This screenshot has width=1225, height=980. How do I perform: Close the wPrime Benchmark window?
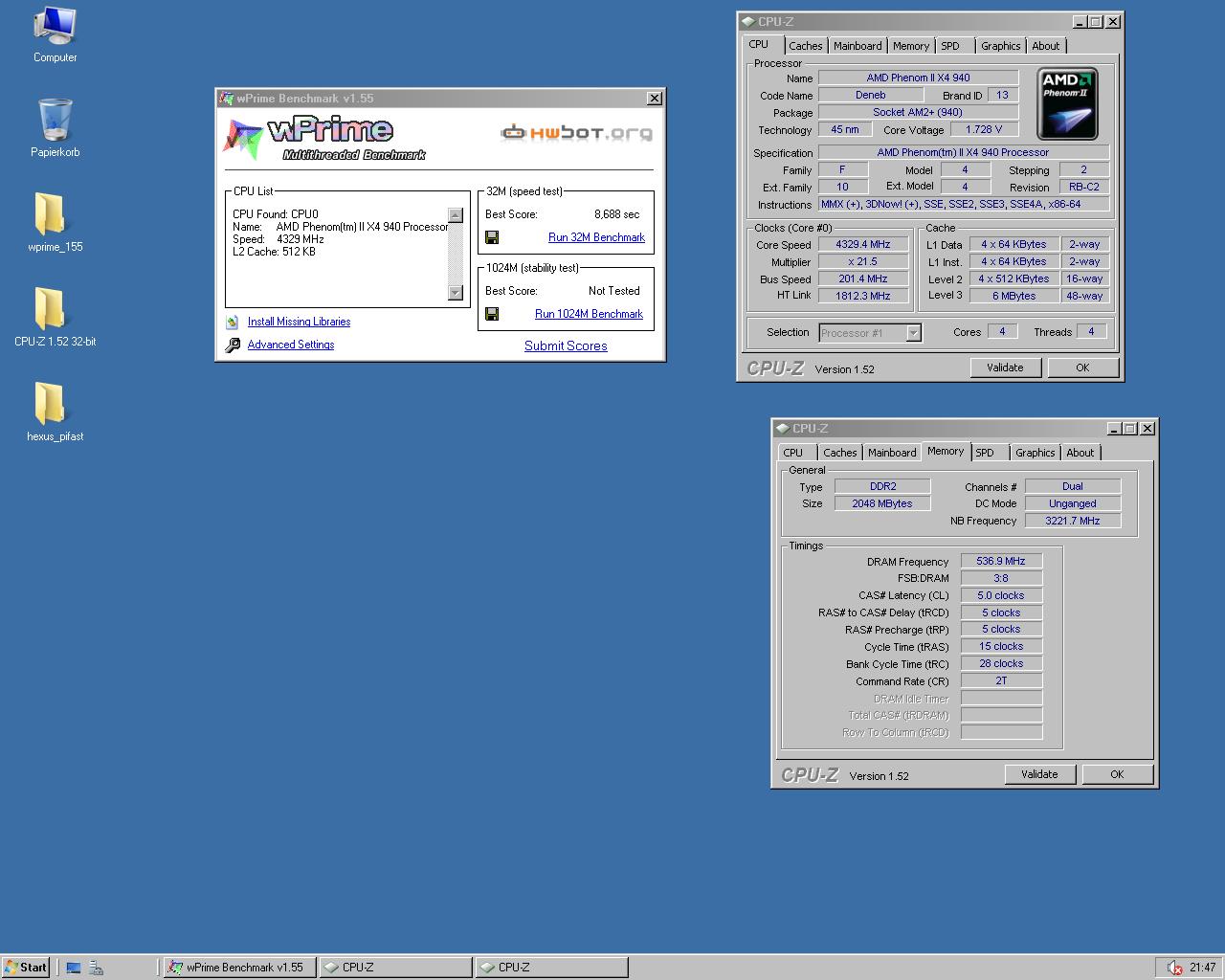coord(655,98)
